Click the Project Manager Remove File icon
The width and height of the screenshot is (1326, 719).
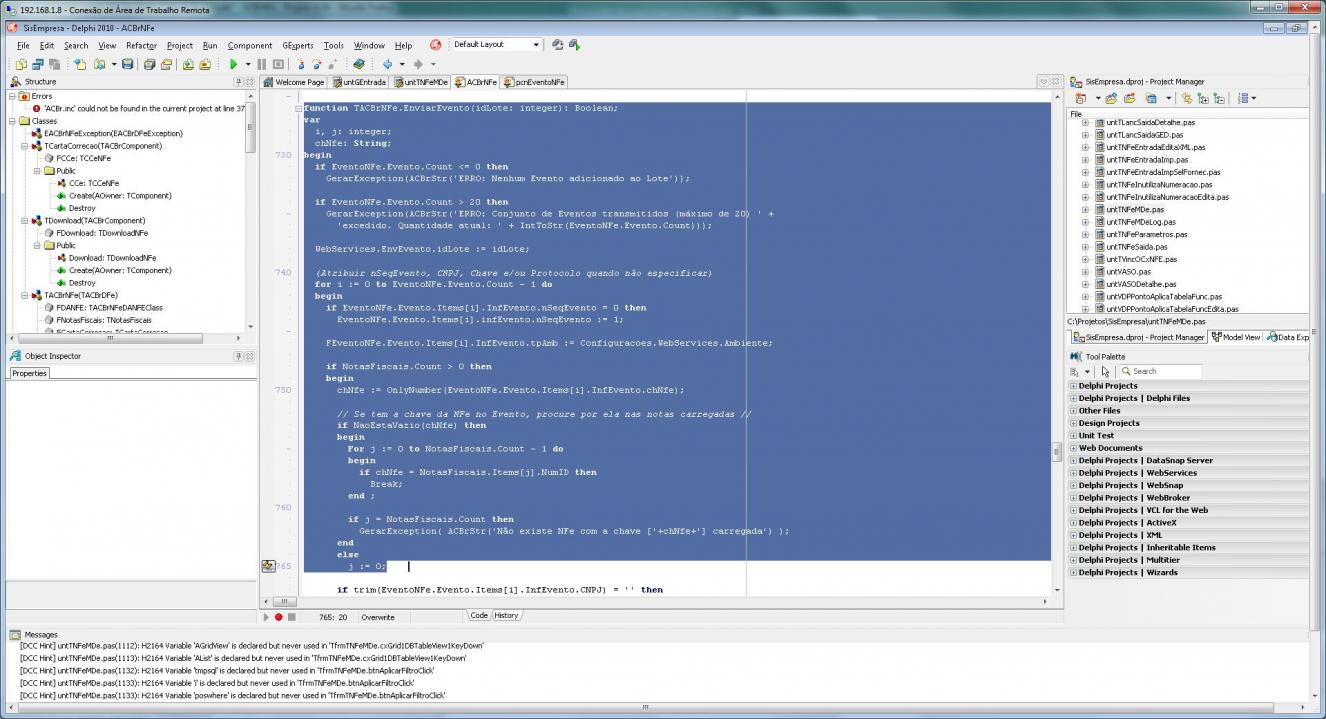tap(1130, 98)
